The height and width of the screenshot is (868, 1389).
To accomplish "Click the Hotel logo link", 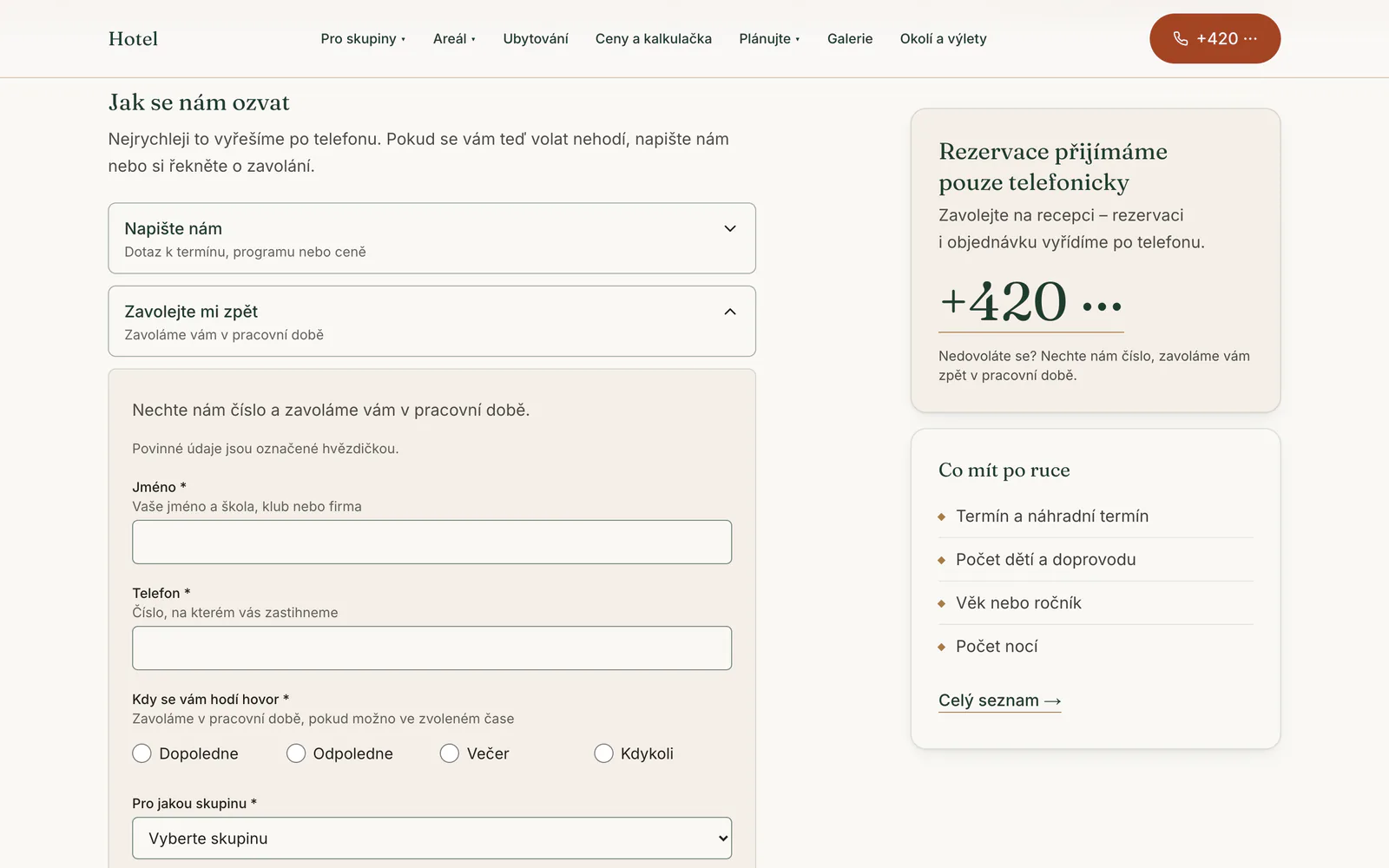I will (x=133, y=38).
